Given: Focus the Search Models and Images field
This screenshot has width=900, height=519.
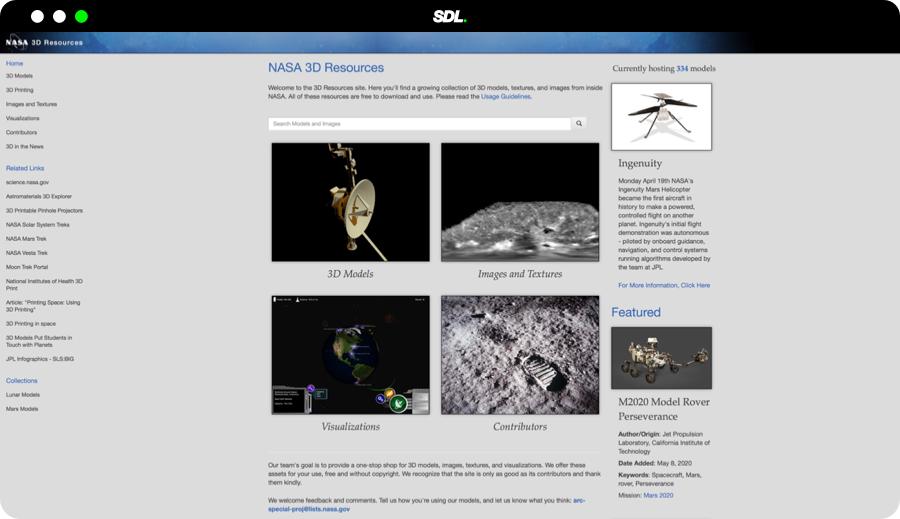Looking at the screenshot, I should pos(419,124).
